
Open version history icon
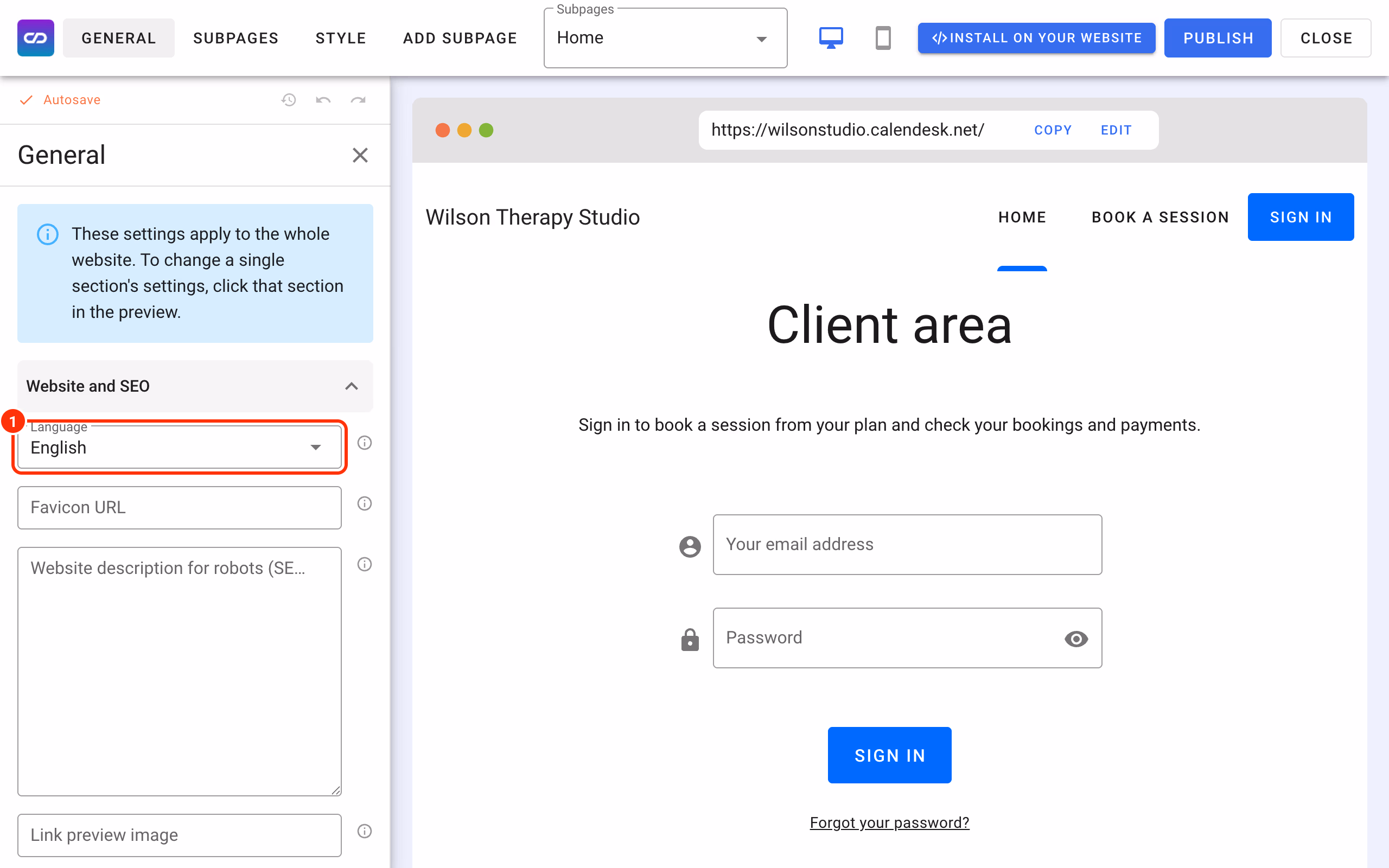(289, 100)
